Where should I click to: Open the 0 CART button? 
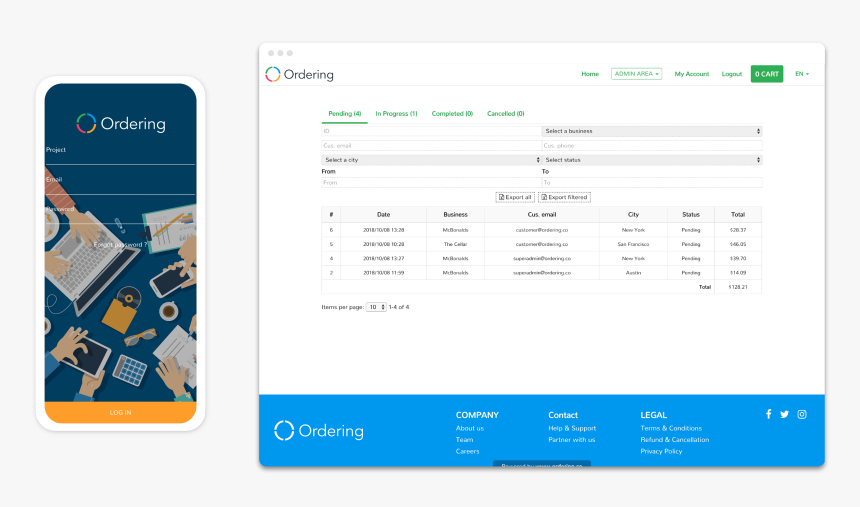767,74
